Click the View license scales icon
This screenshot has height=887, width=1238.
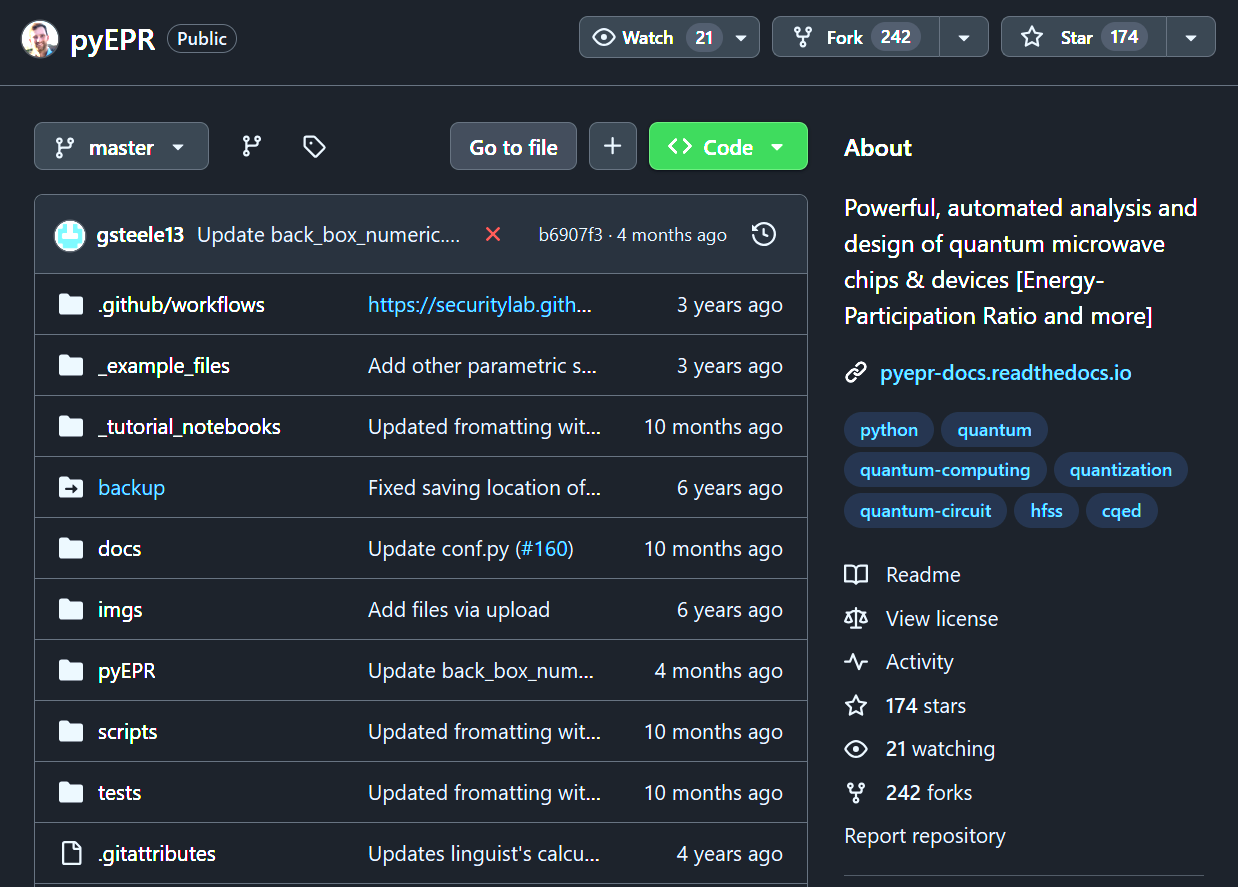click(856, 618)
